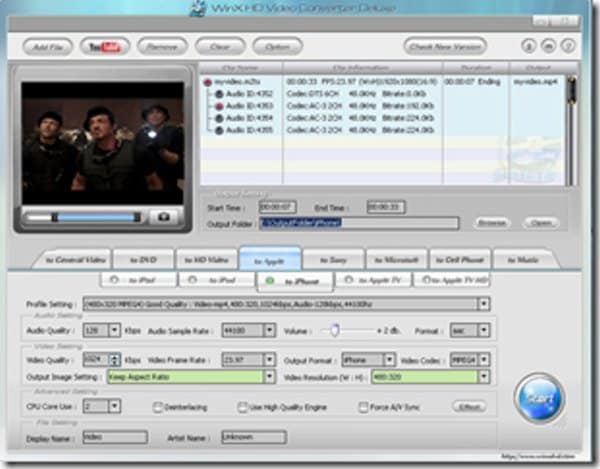Click the Add File button

48,47
